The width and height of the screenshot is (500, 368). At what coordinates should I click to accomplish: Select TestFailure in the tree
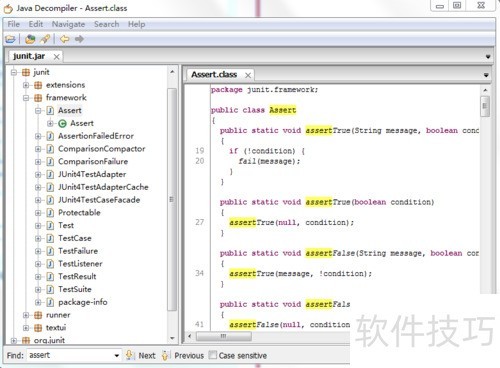coord(78,251)
